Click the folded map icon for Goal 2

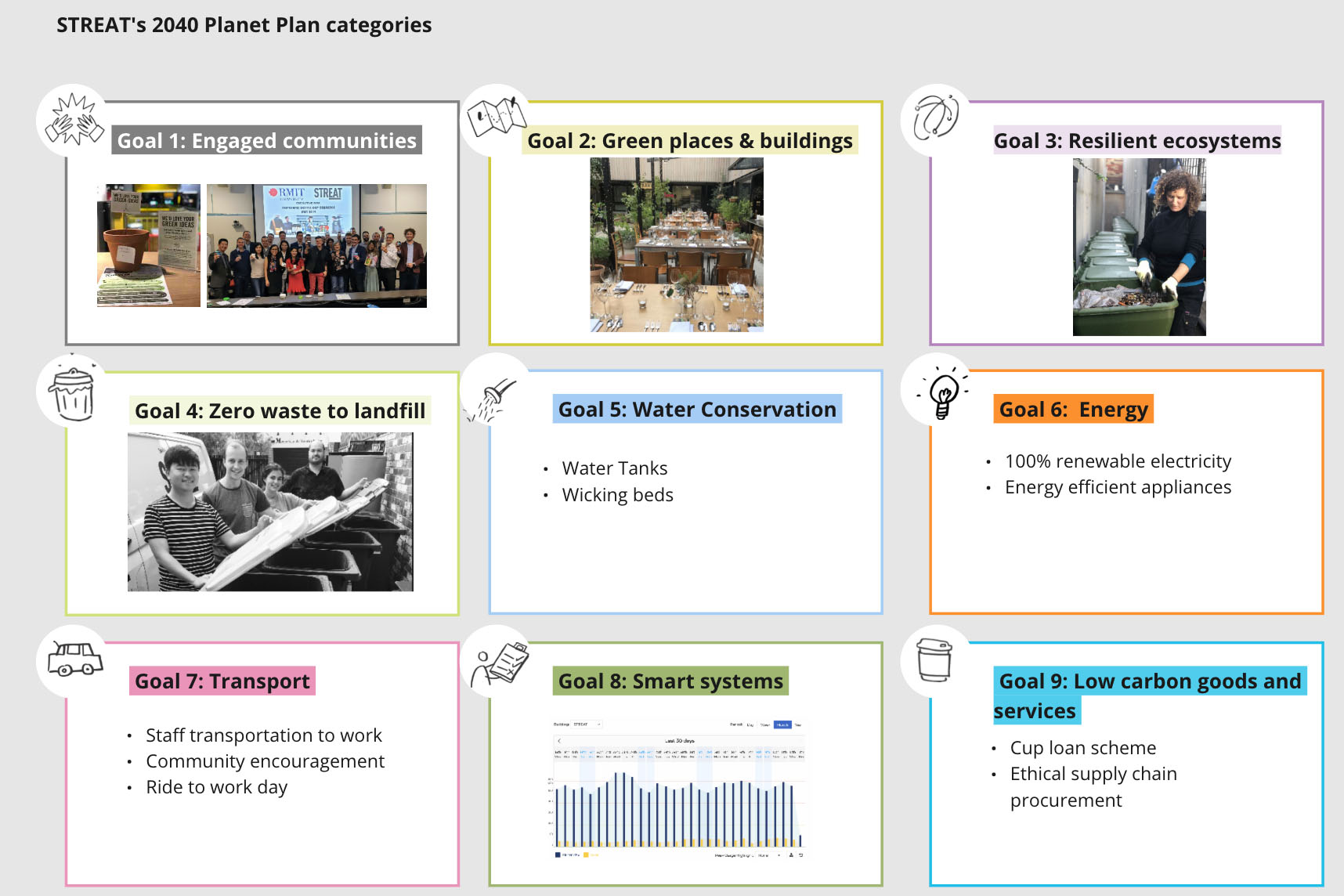(x=496, y=117)
